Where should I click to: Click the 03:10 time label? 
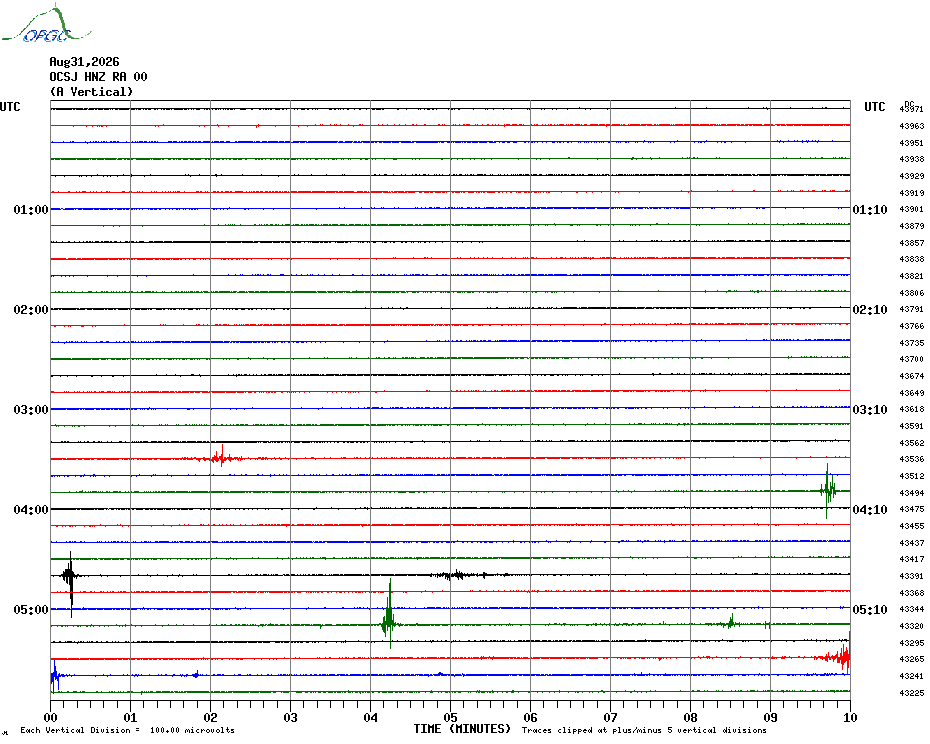tap(870, 410)
